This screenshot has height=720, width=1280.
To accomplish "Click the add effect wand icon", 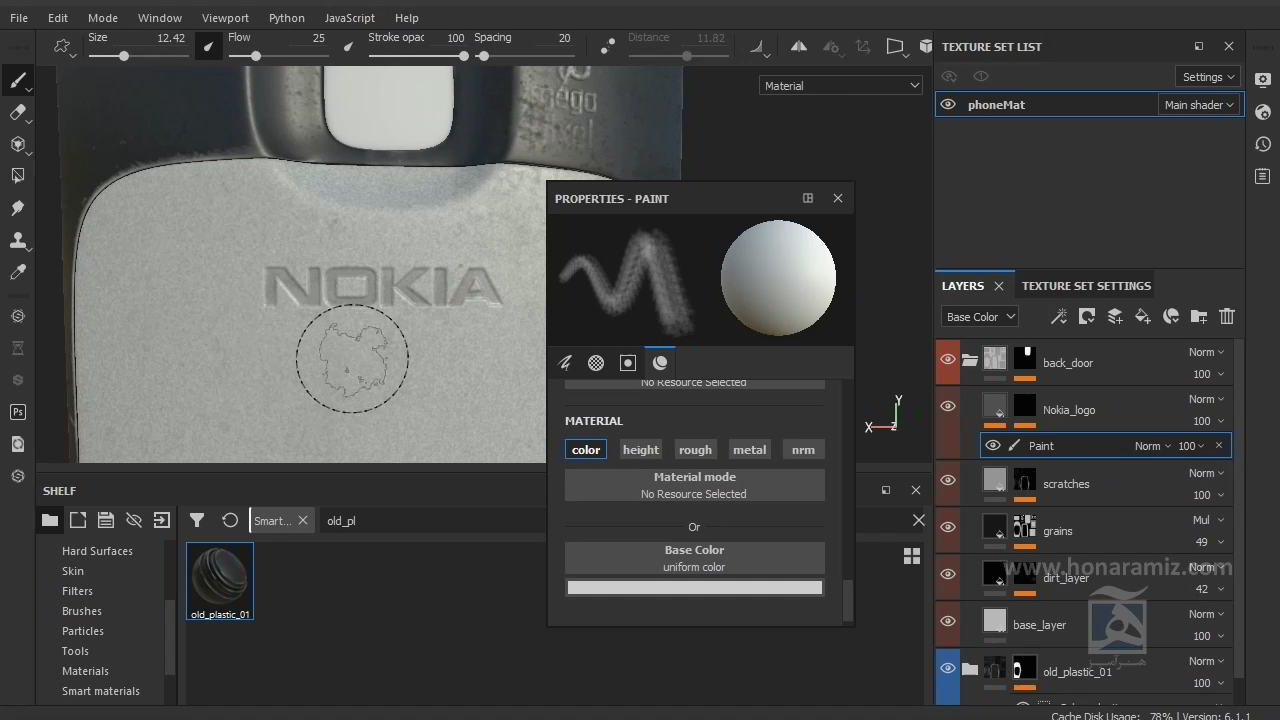I will point(1059,316).
